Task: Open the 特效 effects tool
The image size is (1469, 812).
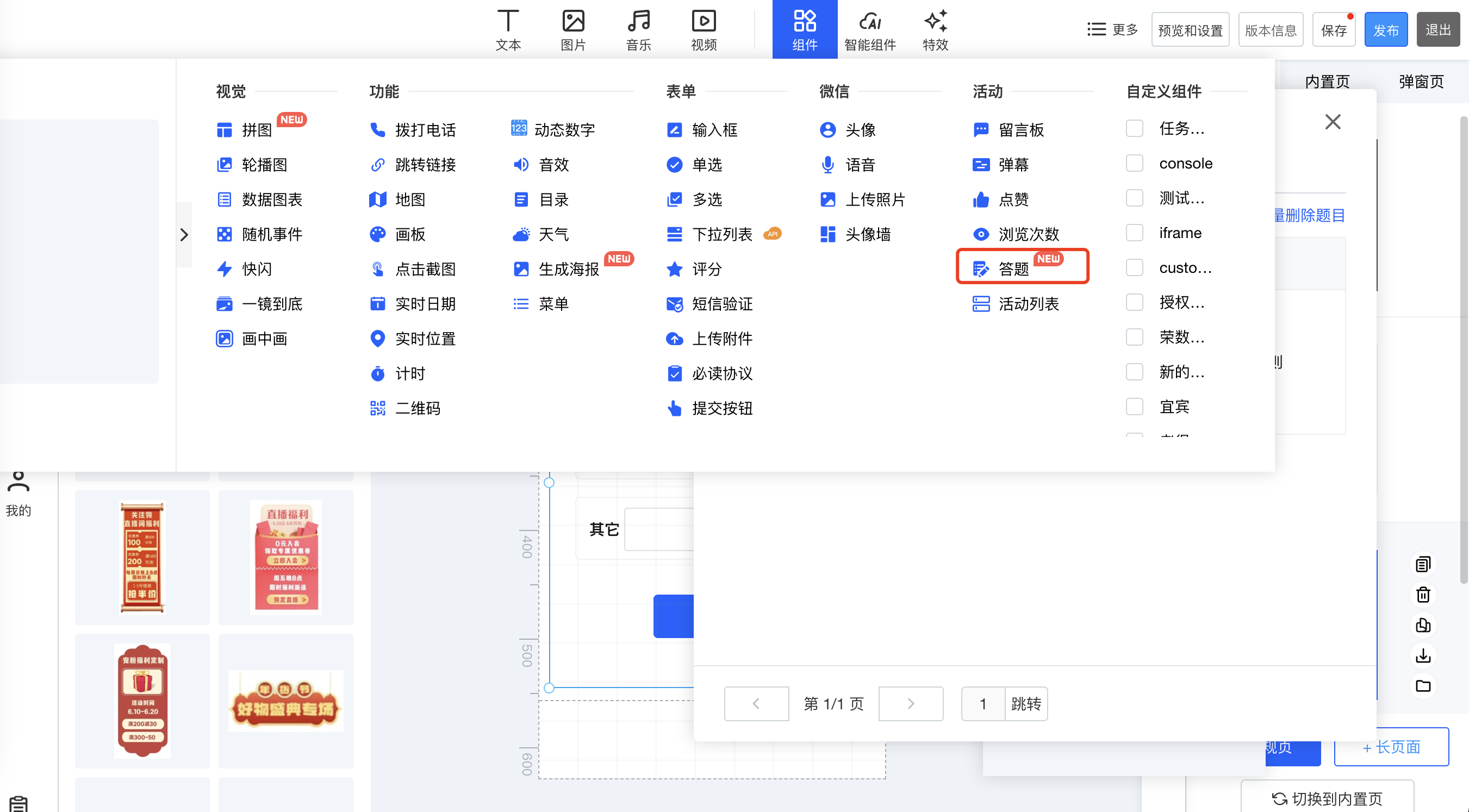Action: [x=935, y=29]
